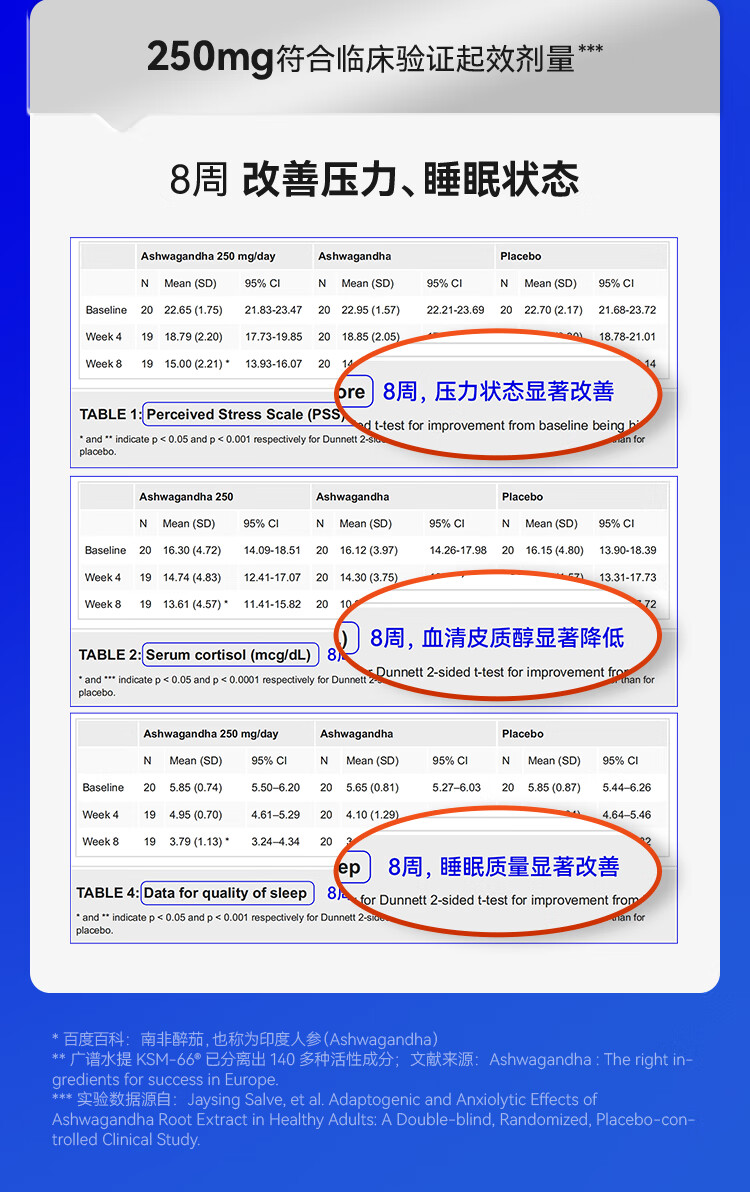Screen dimensions: 750x1192
Task: Click the cell '4.10 (1.29)'
Action: (x=372, y=815)
